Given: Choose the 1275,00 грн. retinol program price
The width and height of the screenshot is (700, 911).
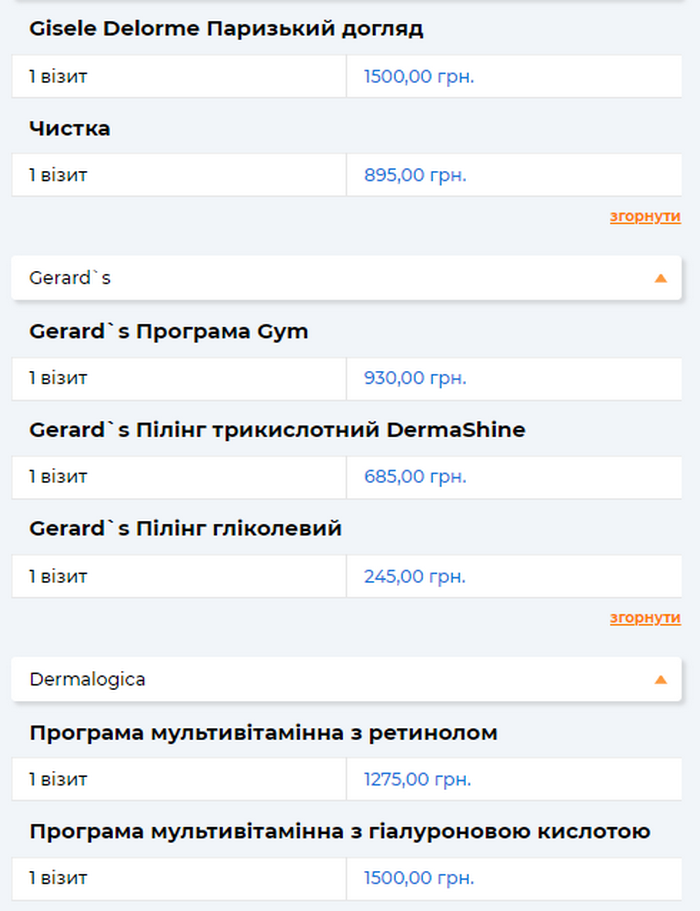Looking at the screenshot, I should 417,779.
